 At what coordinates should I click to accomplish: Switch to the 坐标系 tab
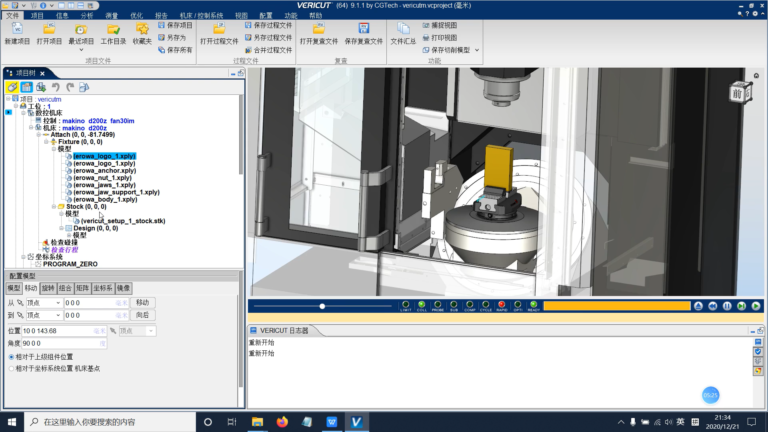point(103,288)
